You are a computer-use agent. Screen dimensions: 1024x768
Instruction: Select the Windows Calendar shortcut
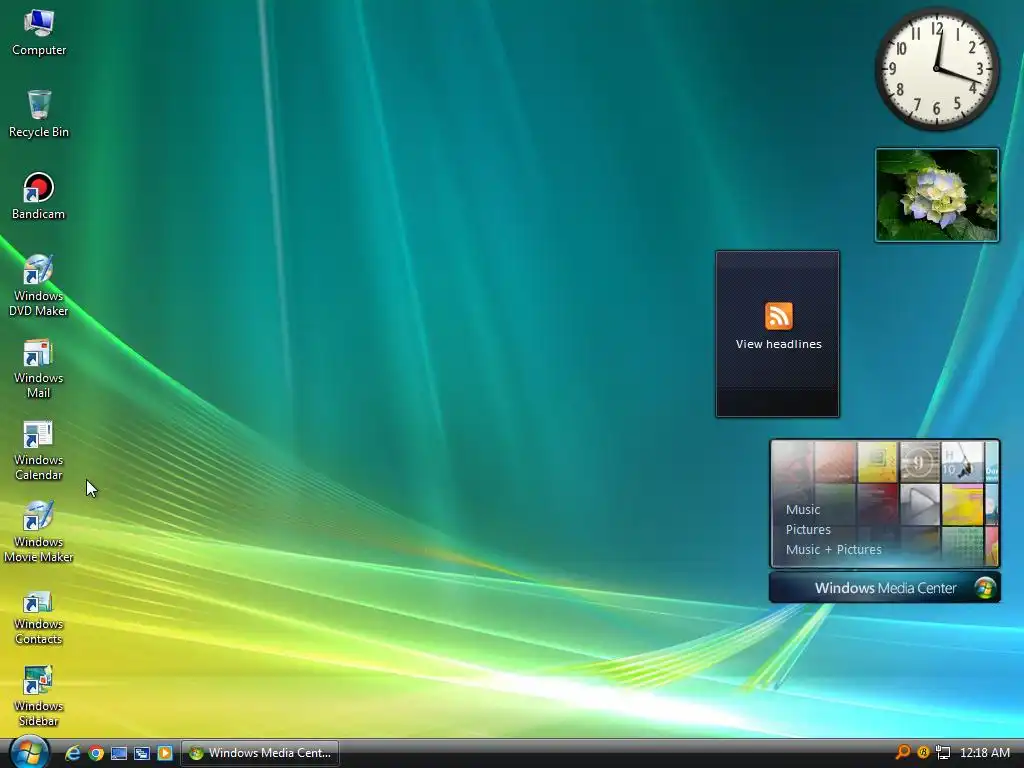[x=39, y=450]
